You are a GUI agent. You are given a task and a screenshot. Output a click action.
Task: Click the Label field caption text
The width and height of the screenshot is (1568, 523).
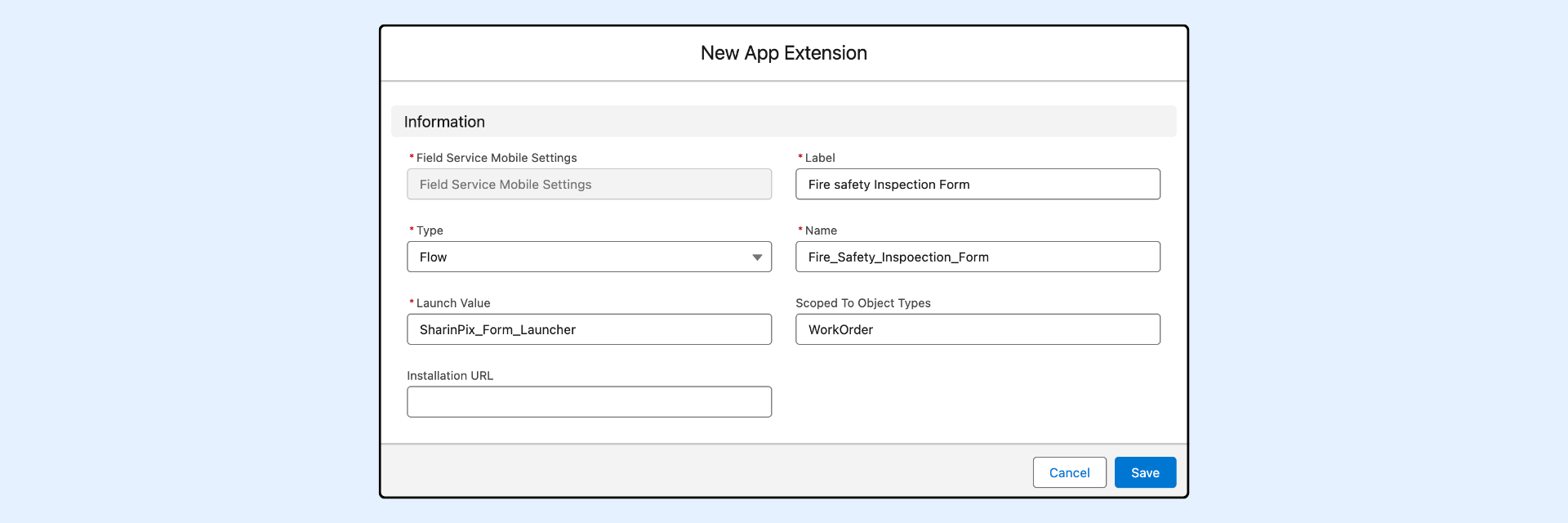820,158
